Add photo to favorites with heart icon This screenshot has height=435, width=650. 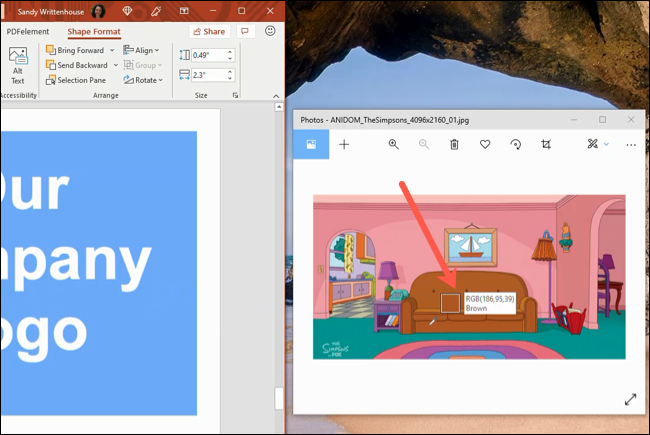tap(485, 145)
